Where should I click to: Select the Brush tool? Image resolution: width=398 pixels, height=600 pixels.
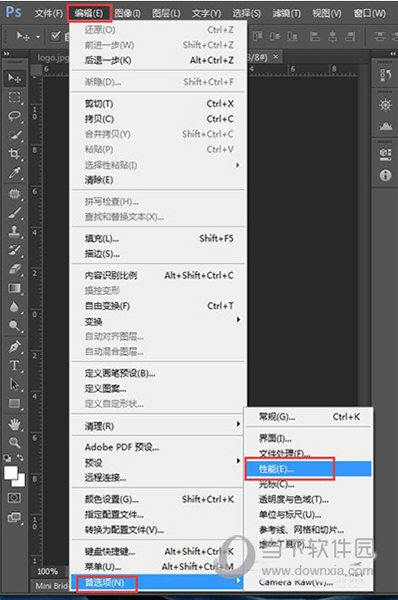click(x=15, y=213)
